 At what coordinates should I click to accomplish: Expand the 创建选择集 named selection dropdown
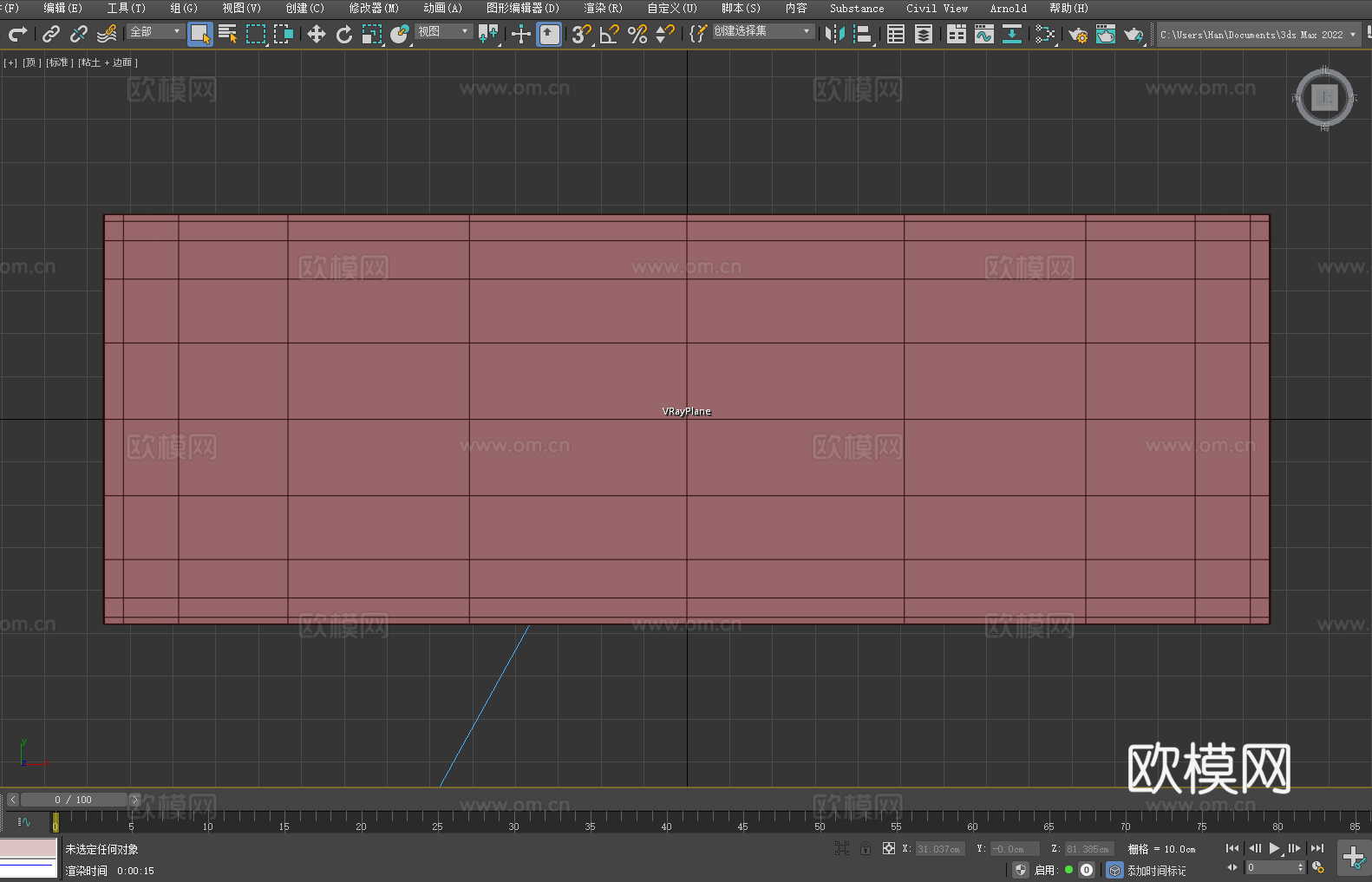tap(762, 31)
